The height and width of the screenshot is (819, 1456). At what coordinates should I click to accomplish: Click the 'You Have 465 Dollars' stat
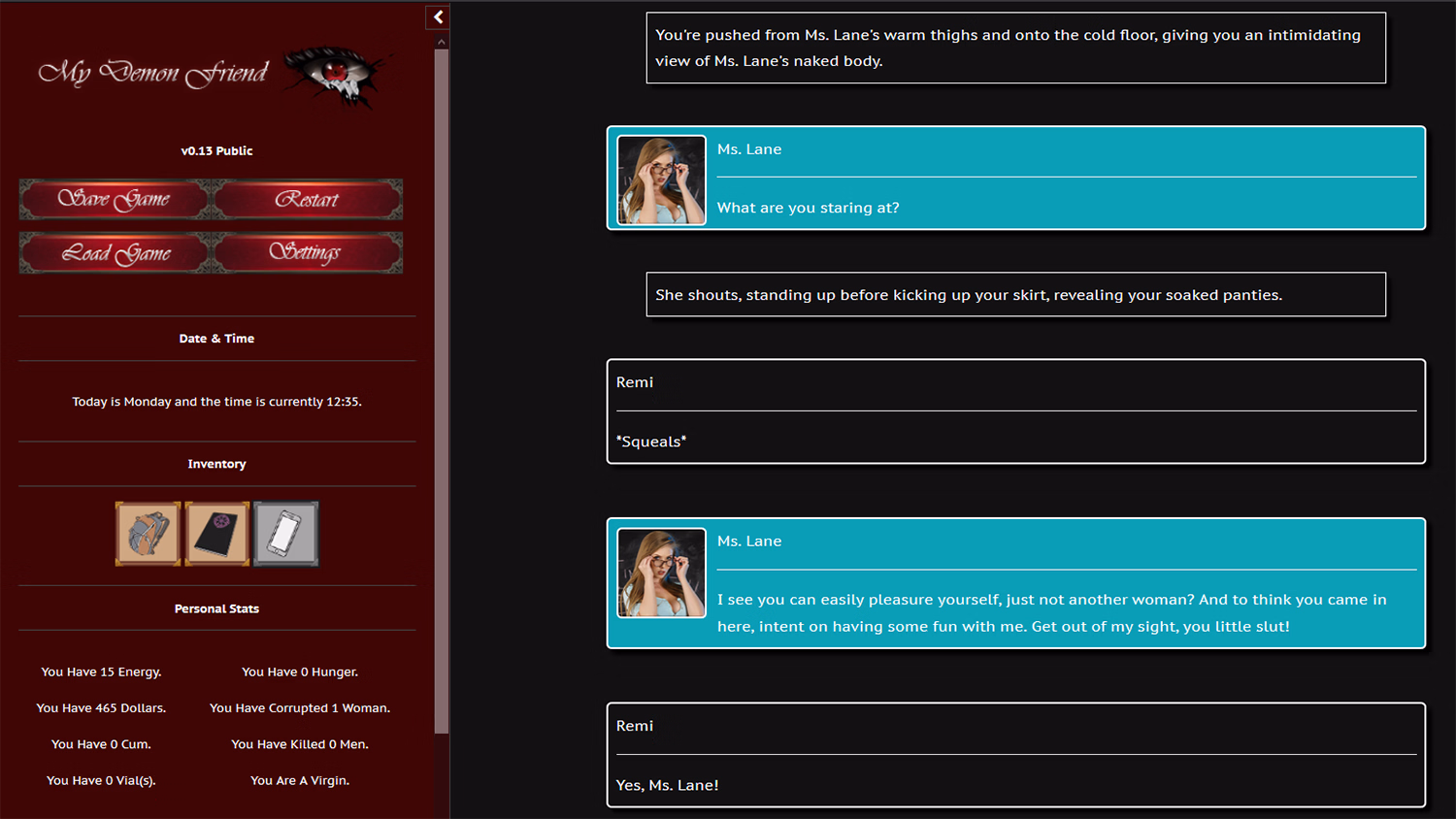point(101,708)
